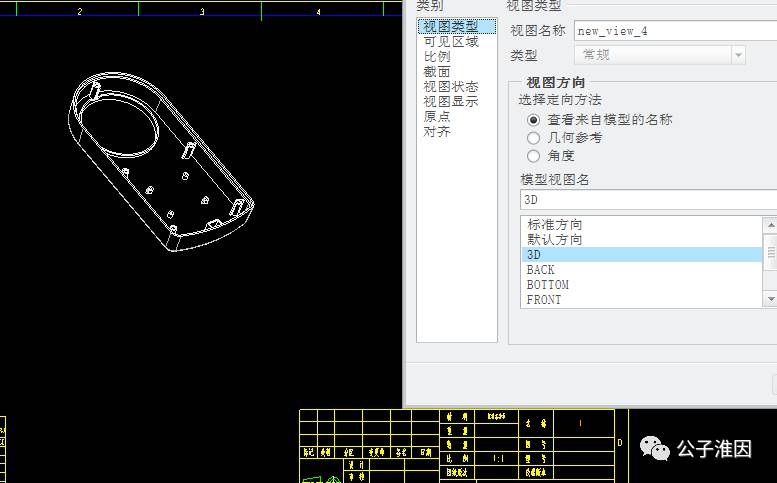Viewport: 777px width, 483px height.
Task: Choose BOTTOM in model view list
Action: [642, 285]
